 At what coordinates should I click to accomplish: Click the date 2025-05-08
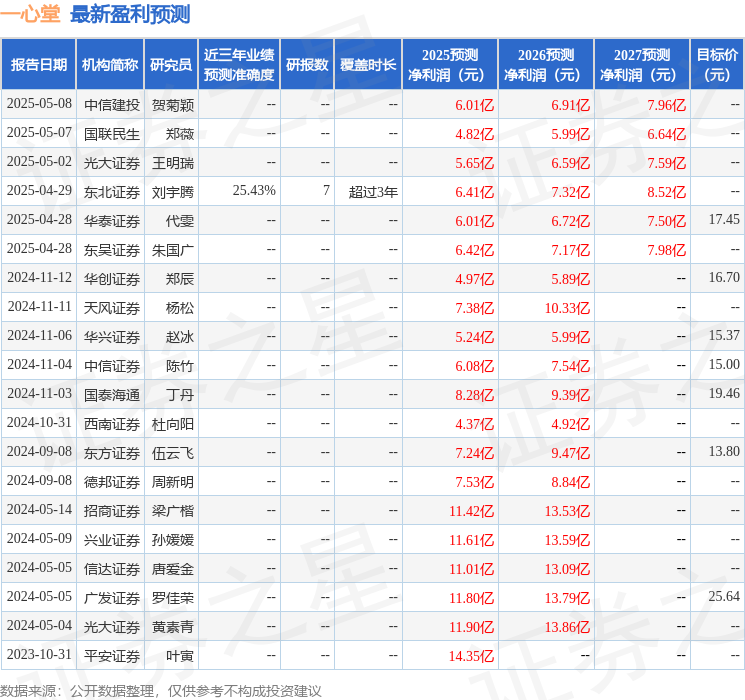coord(39,104)
